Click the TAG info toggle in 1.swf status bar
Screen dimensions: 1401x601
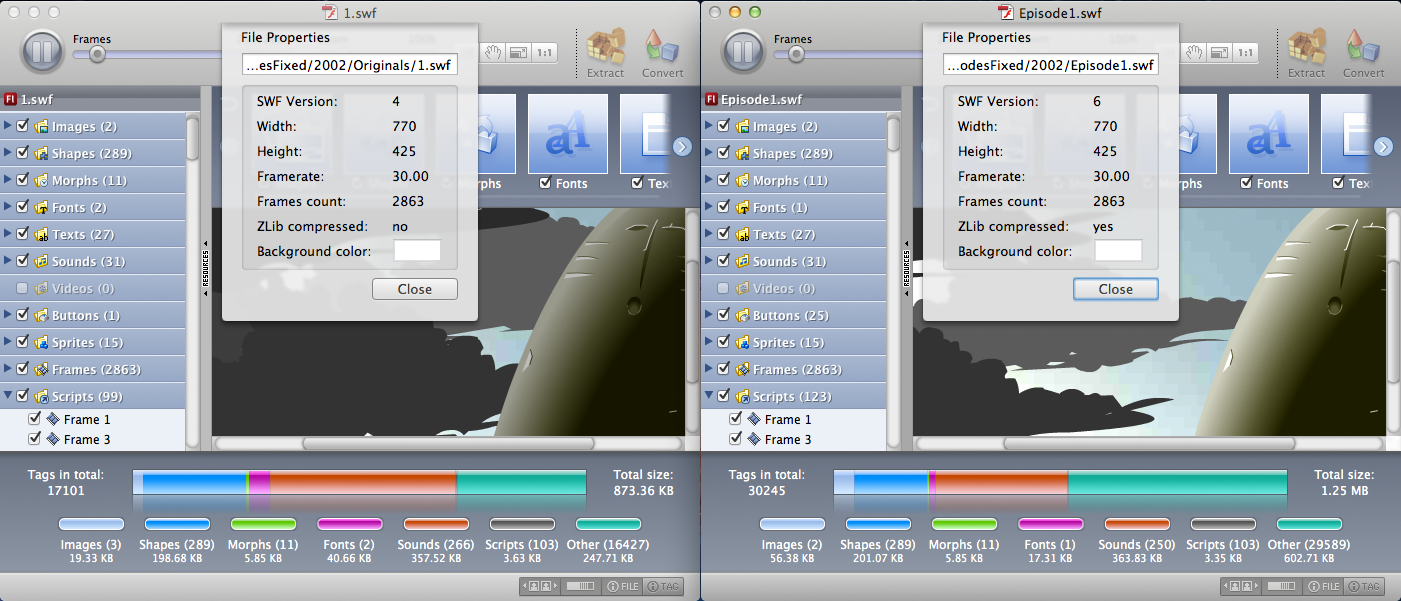pos(664,587)
